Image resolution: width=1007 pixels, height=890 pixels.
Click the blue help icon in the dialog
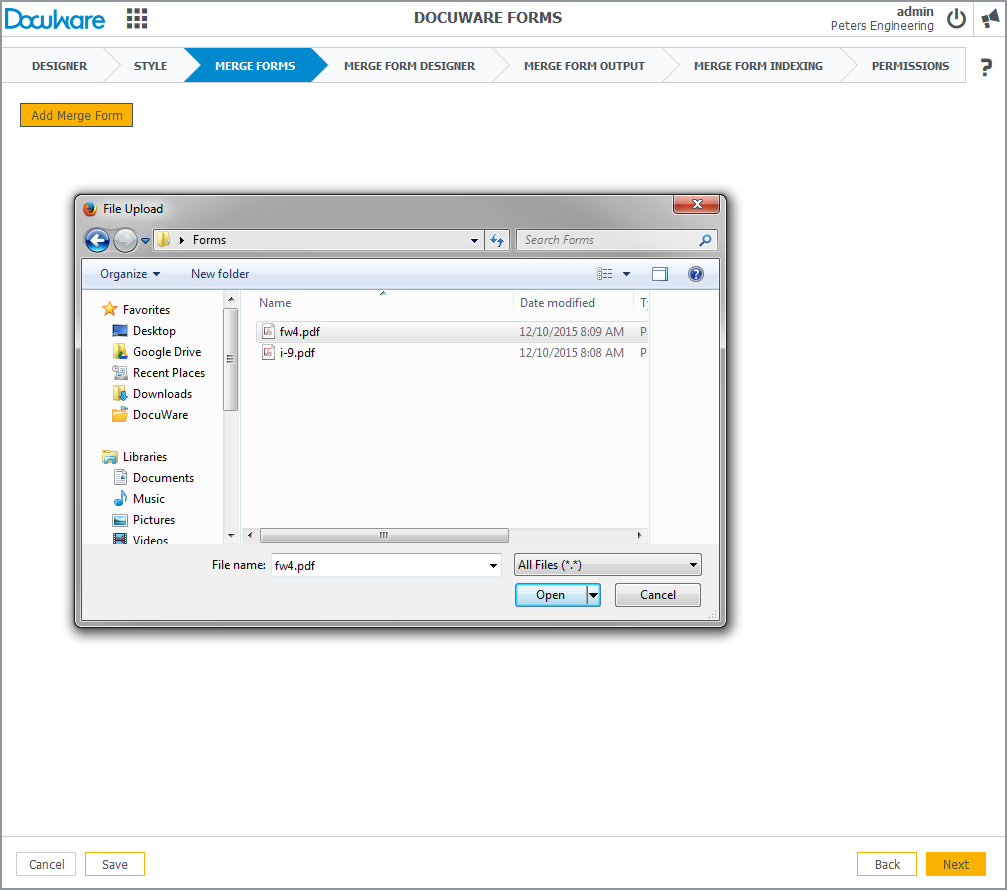pos(696,274)
